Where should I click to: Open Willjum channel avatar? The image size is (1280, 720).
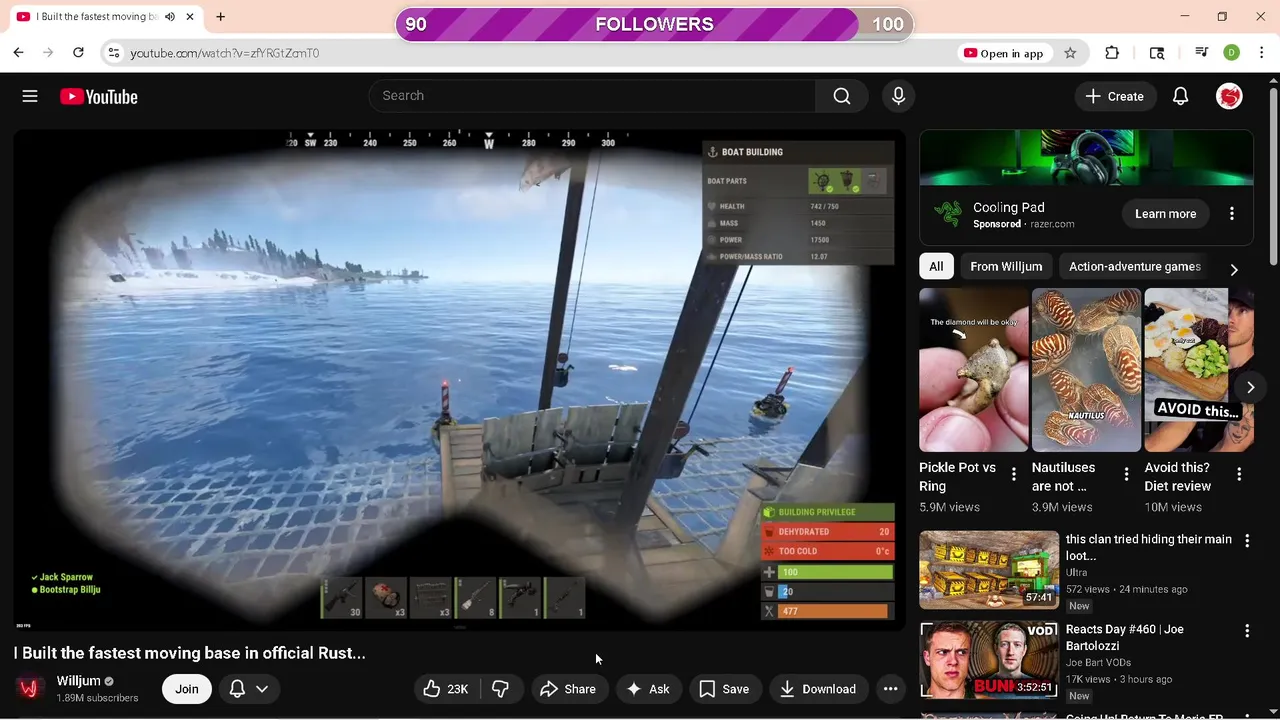tap(29, 688)
